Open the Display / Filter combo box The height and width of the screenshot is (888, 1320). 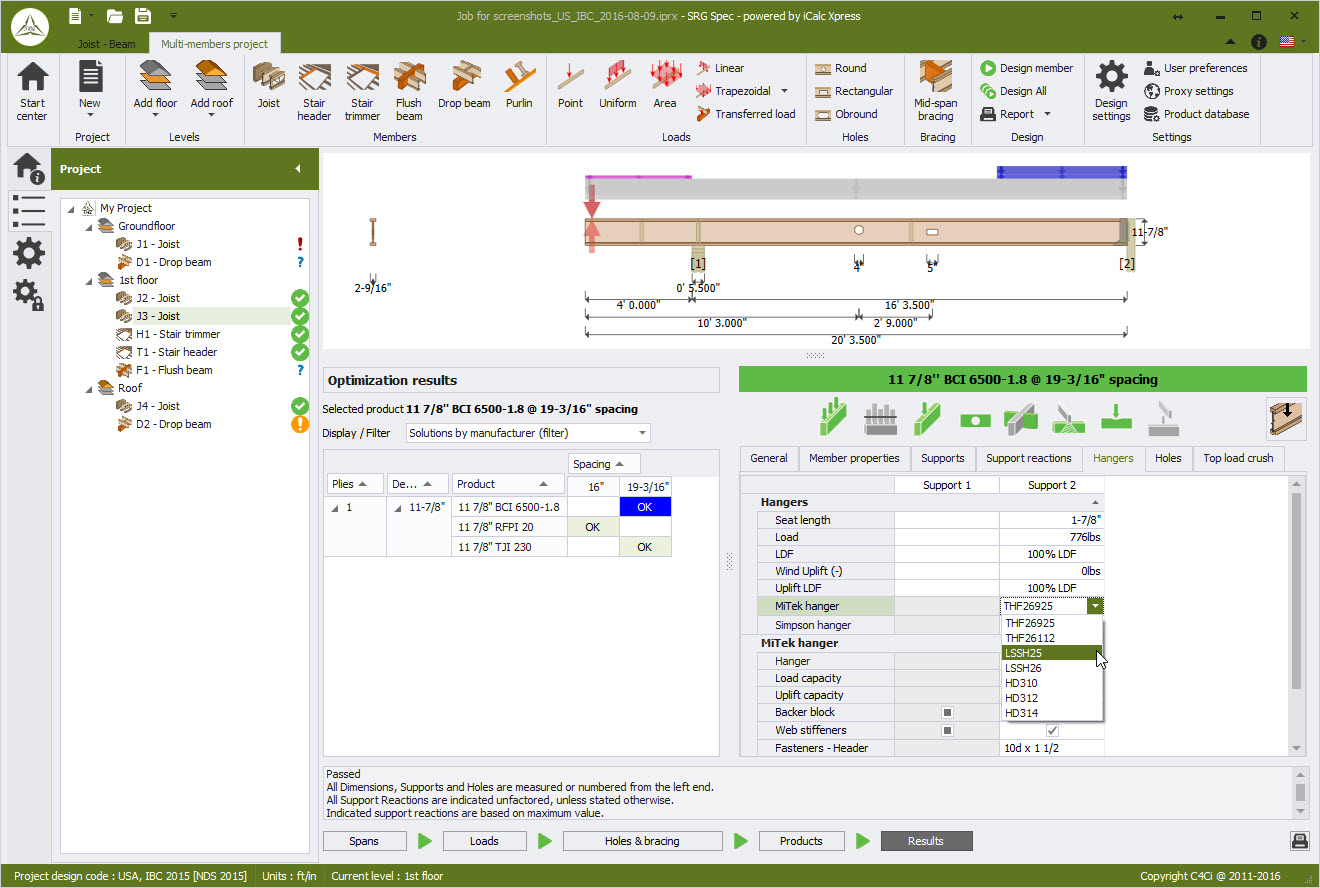528,433
